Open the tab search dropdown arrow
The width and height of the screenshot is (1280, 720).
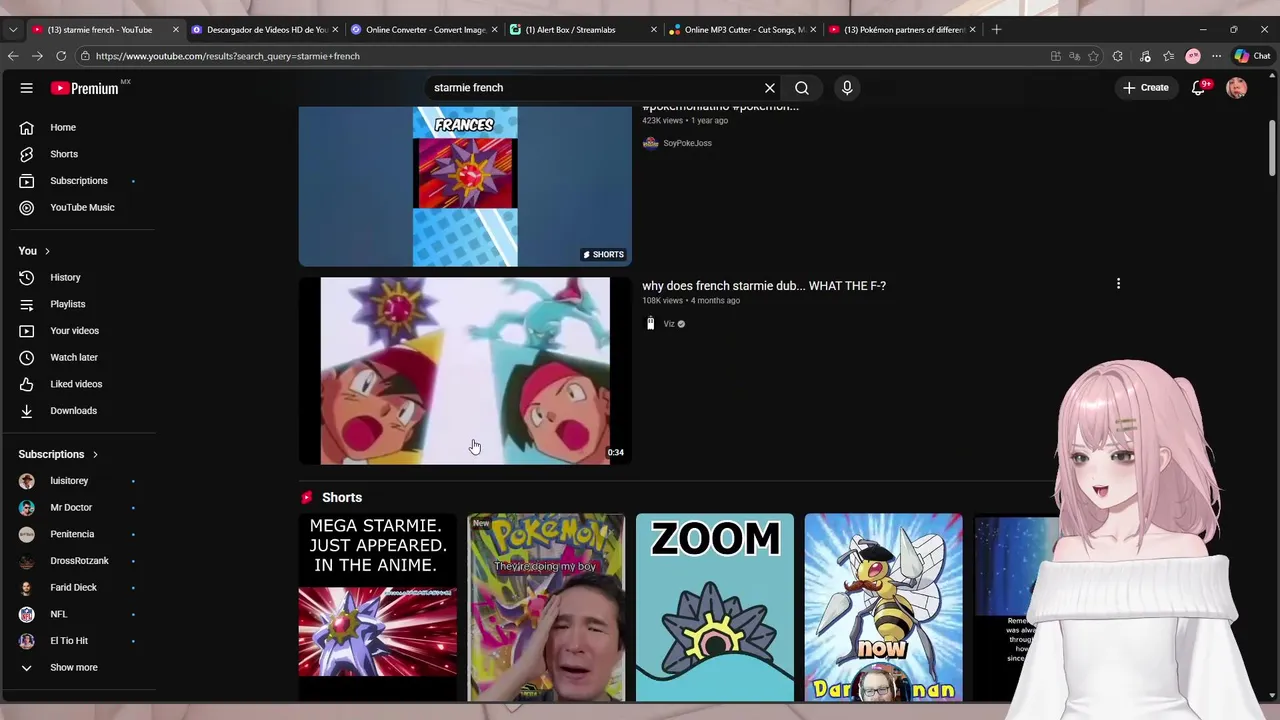[13, 30]
